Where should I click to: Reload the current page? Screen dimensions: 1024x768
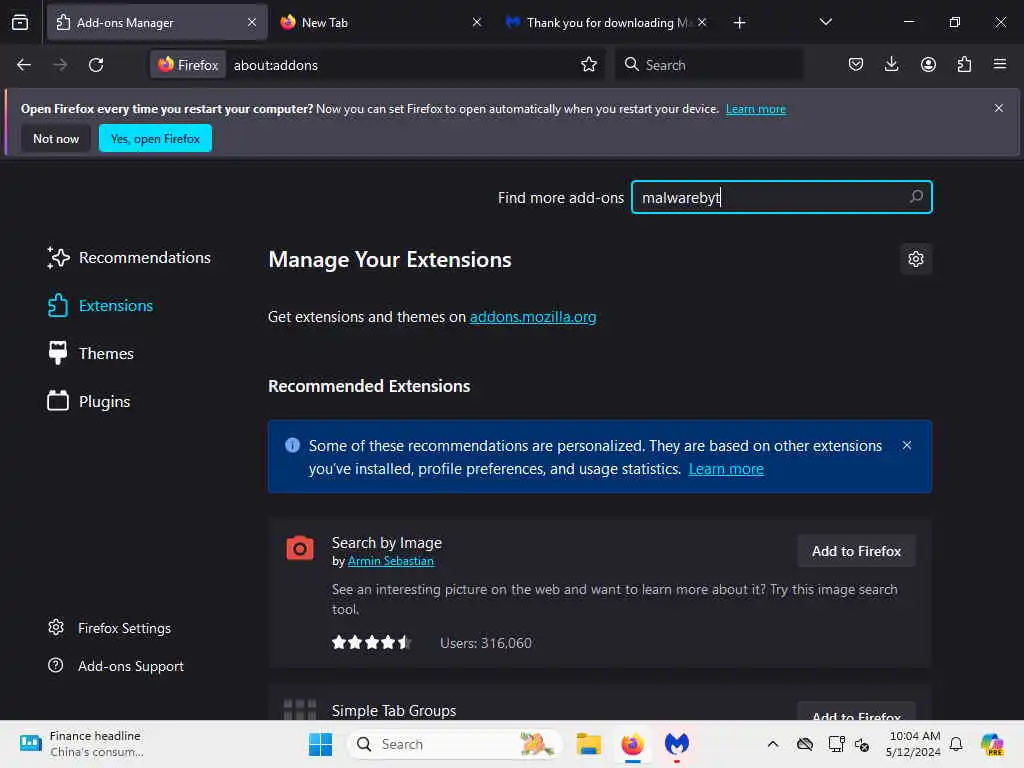(x=96, y=65)
